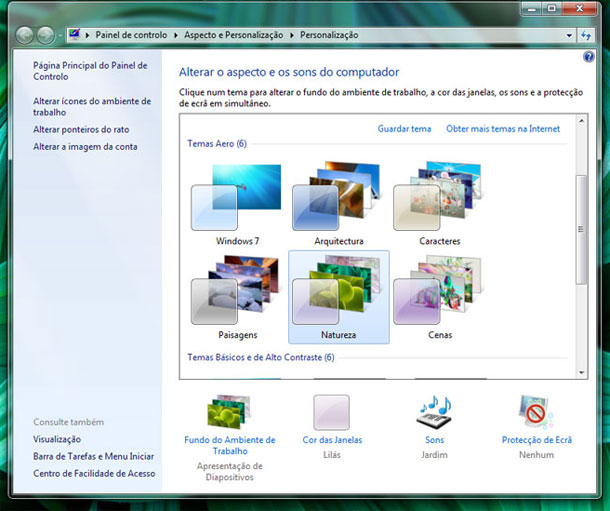This screenshot has height=511, width=610.
Task: Open Alterar ícones do ambiente de trabalho
Action: [x=91, y=107]
